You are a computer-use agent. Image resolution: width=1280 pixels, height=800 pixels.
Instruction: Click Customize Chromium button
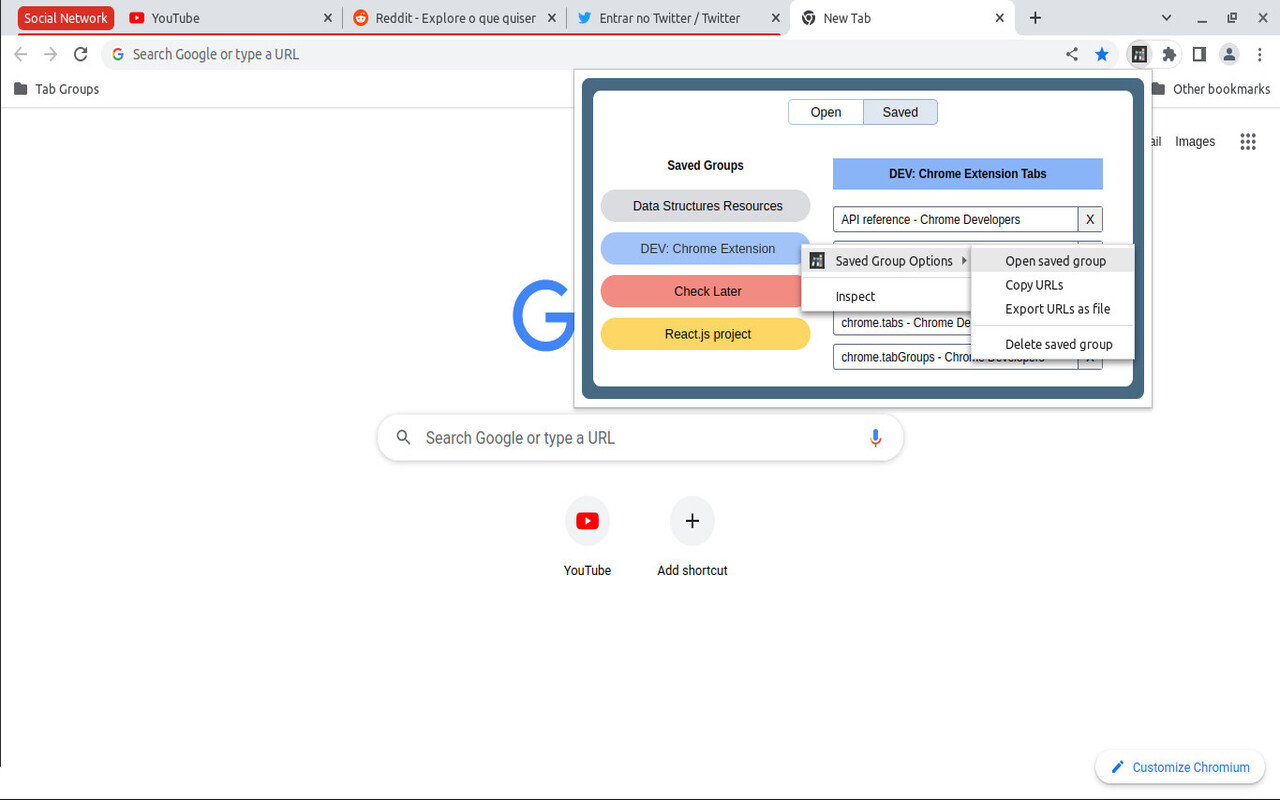coord(1180,767)
